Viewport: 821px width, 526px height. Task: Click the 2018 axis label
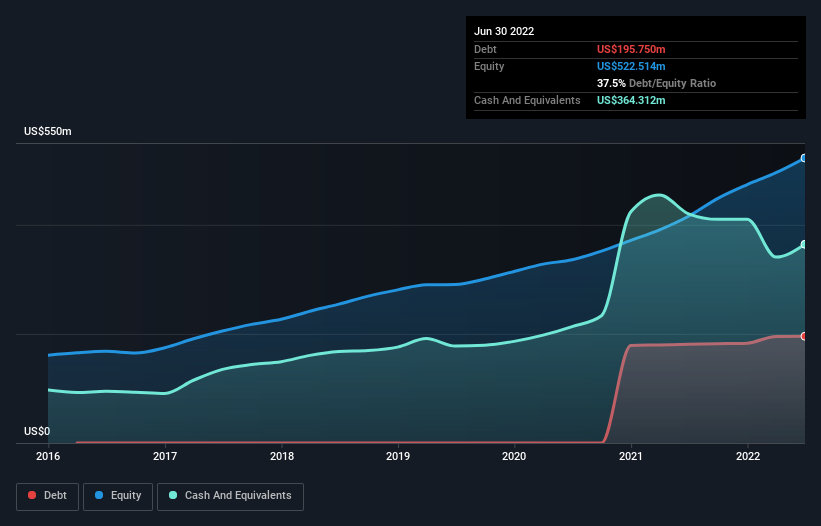(282, 456)
